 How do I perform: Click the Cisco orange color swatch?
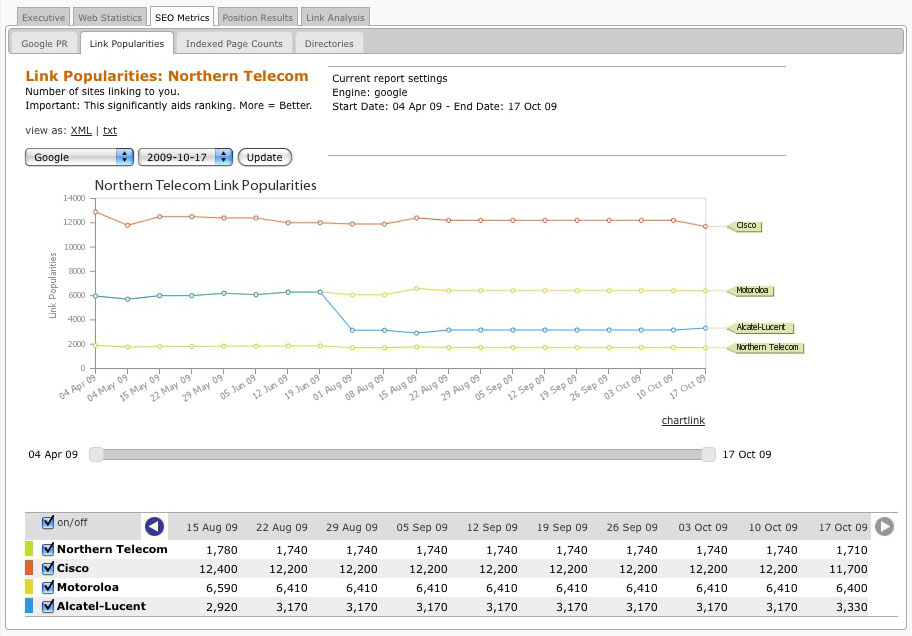pos(29,568)
